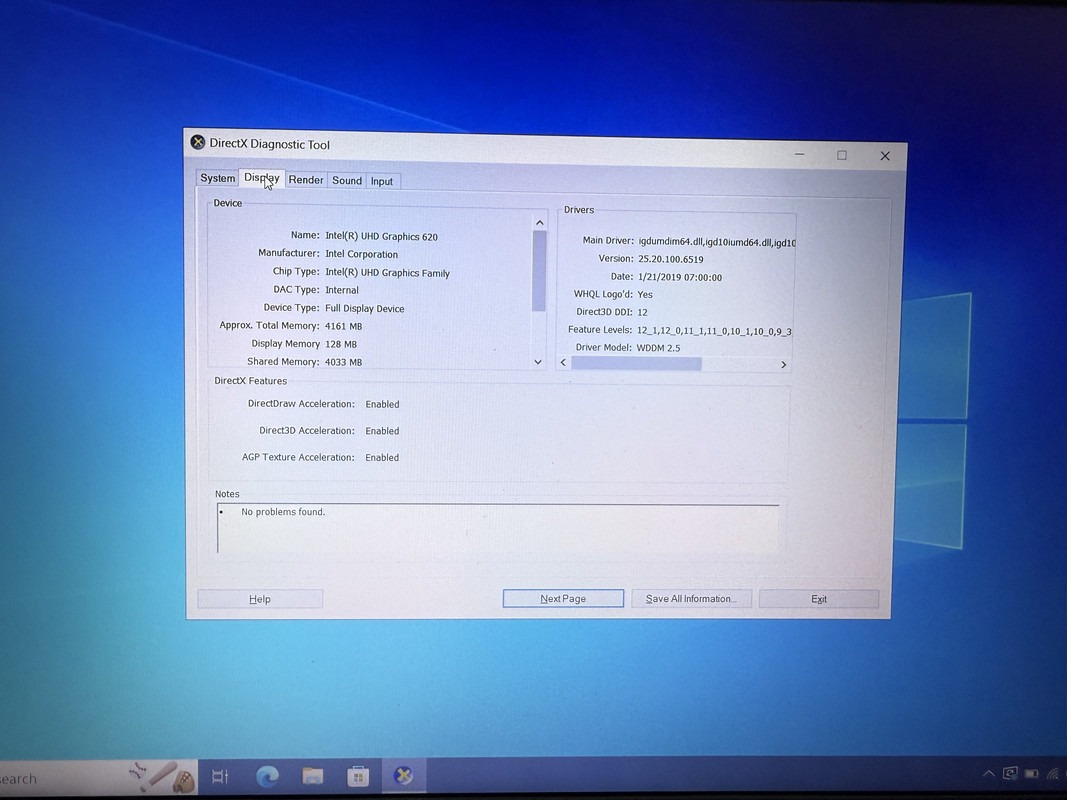Click the driver date '1/21/2019 07:00:00'
The width and height of the screenshot is (1067, 800).
pos(680,278)
